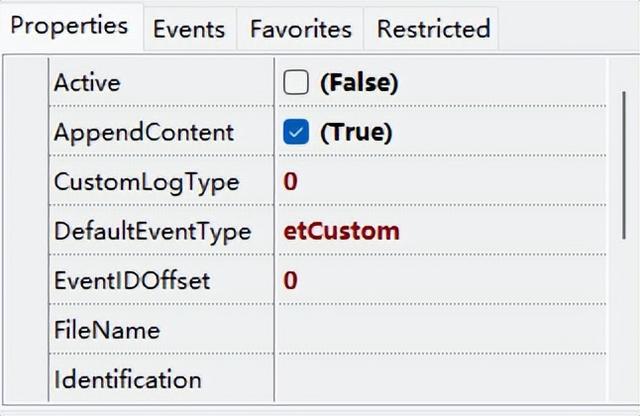The image size is (640, 416).
Task: Edit the CustomLogType value 0
Action: (x=291, y=182)
